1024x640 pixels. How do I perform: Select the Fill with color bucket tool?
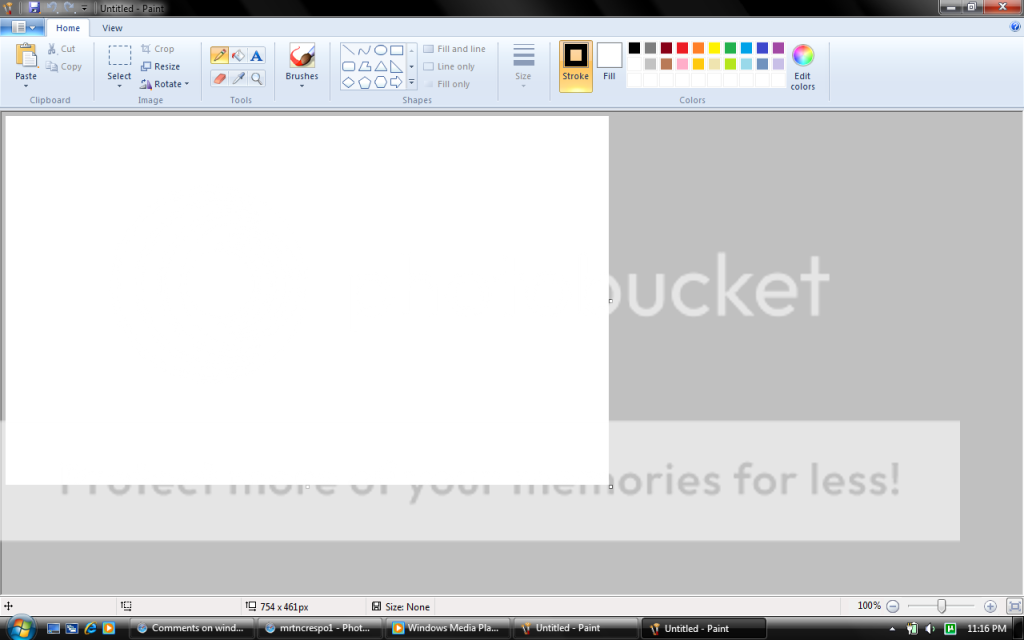tap(238, 56)
